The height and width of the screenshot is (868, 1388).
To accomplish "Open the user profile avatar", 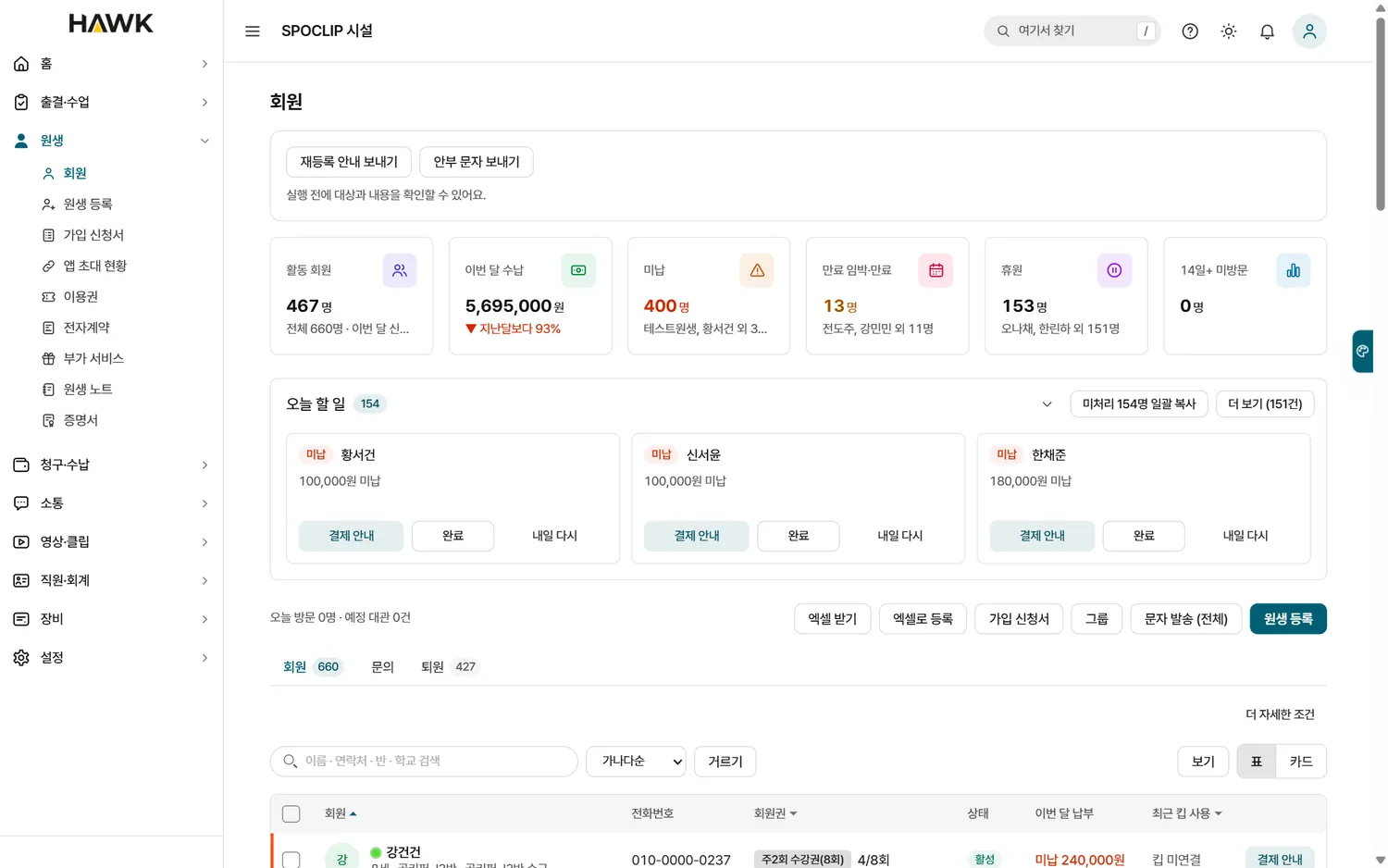I will point(1309,31).
